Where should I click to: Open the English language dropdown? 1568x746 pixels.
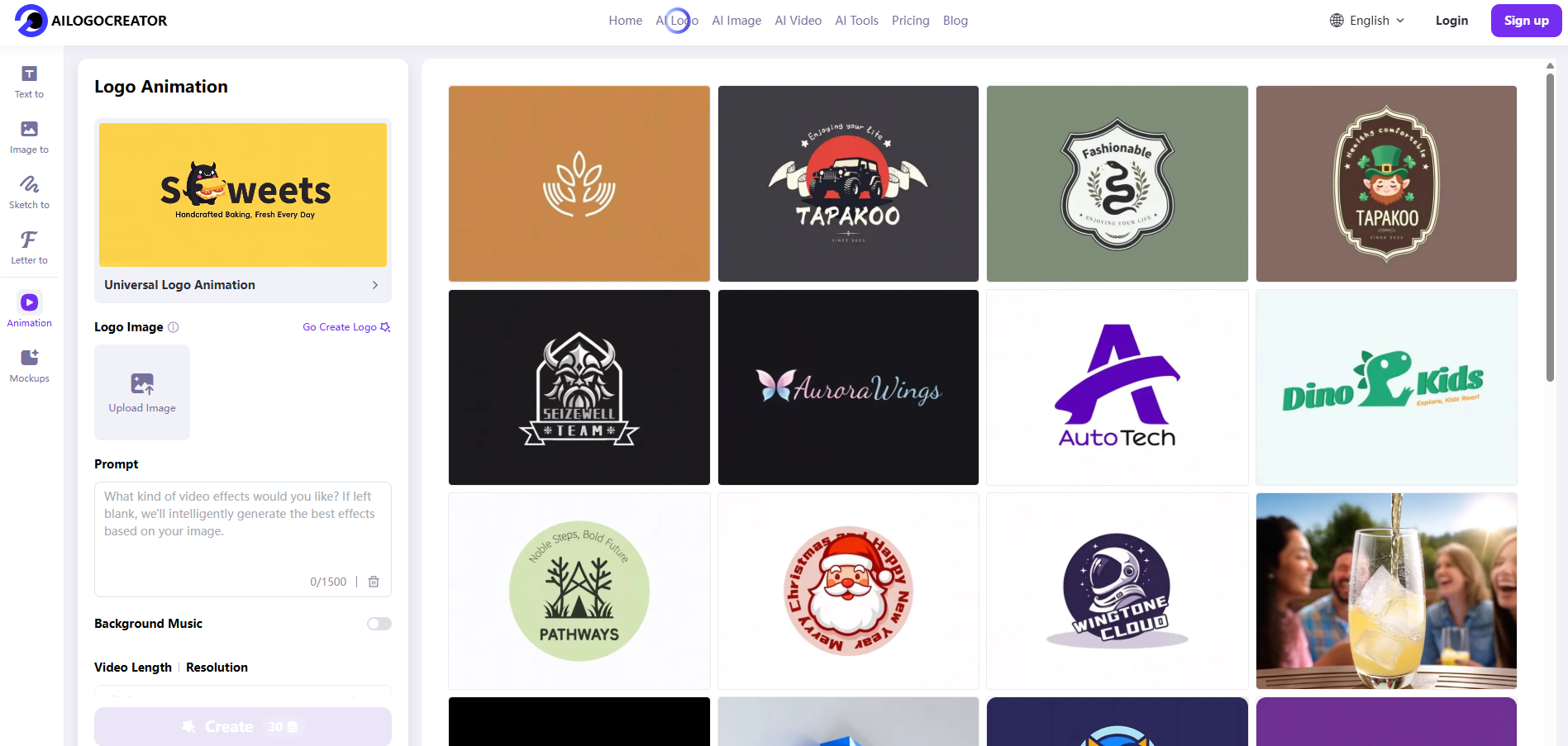tap(1367, 21)
